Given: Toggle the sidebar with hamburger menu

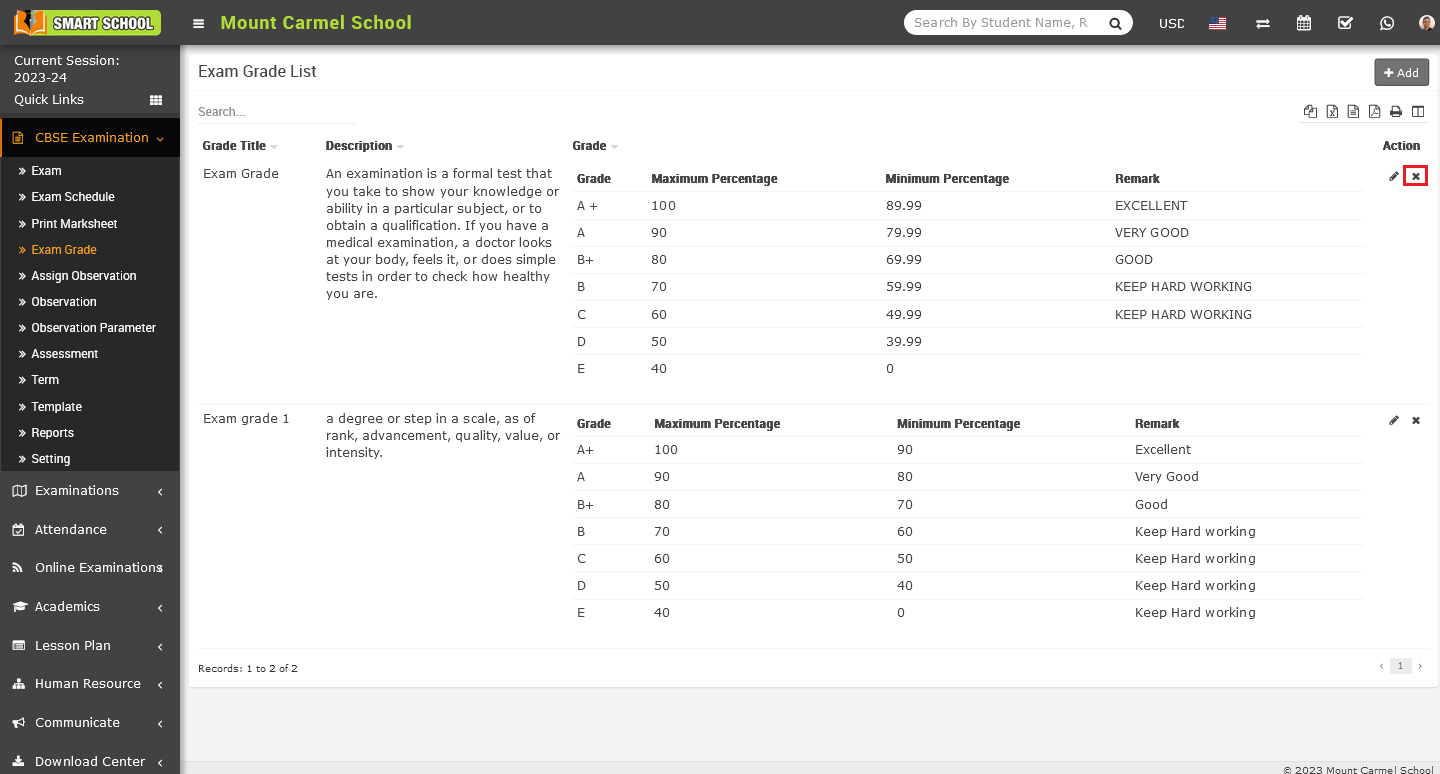Looking at the screenshot, I should point(199,23).
